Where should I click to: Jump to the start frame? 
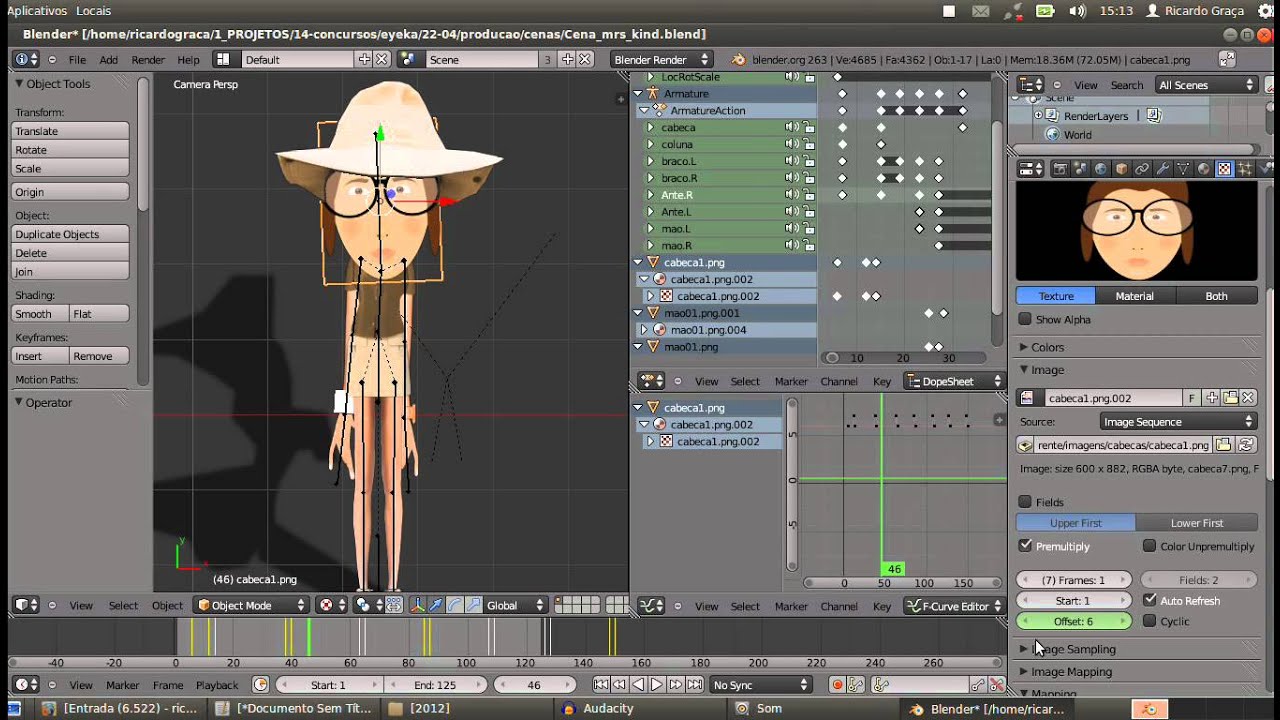point(600,685)
